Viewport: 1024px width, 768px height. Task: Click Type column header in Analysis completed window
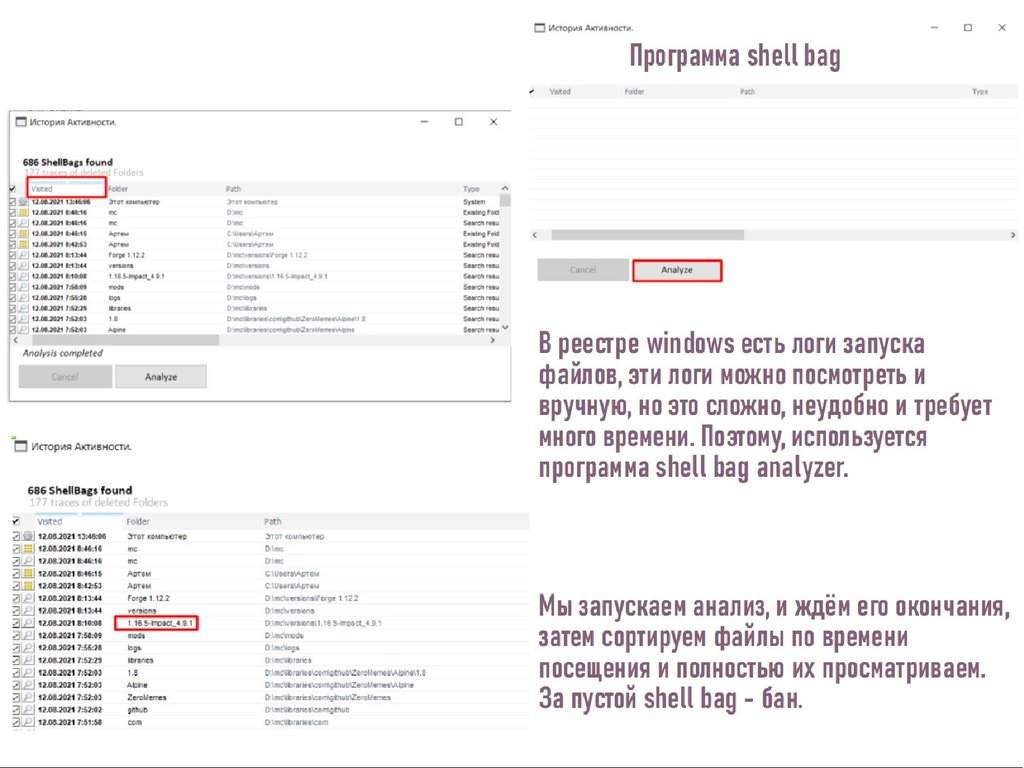472,189
